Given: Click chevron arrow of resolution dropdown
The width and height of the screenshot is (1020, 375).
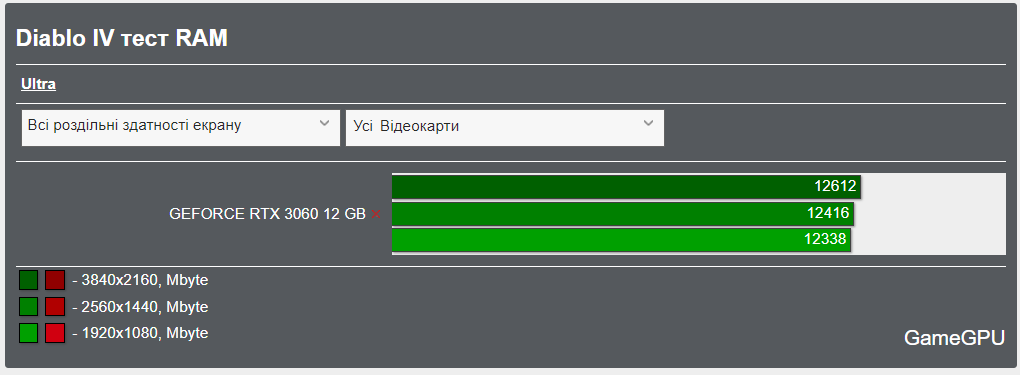Looking at the screenshot, I should [x=324, y=123].
